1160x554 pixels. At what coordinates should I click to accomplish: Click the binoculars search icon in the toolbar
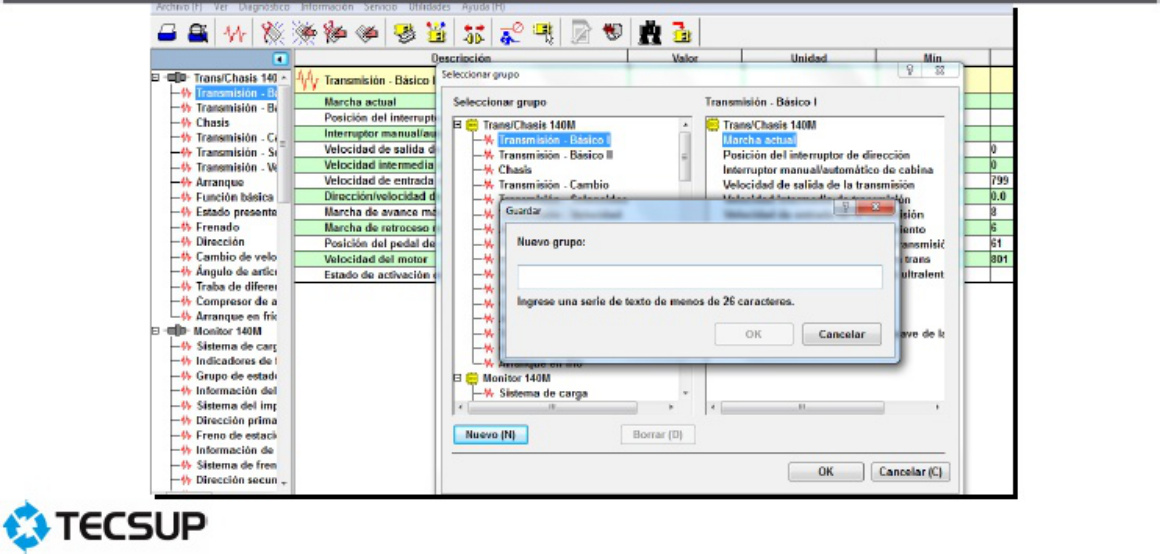click(x=649, y=33)
